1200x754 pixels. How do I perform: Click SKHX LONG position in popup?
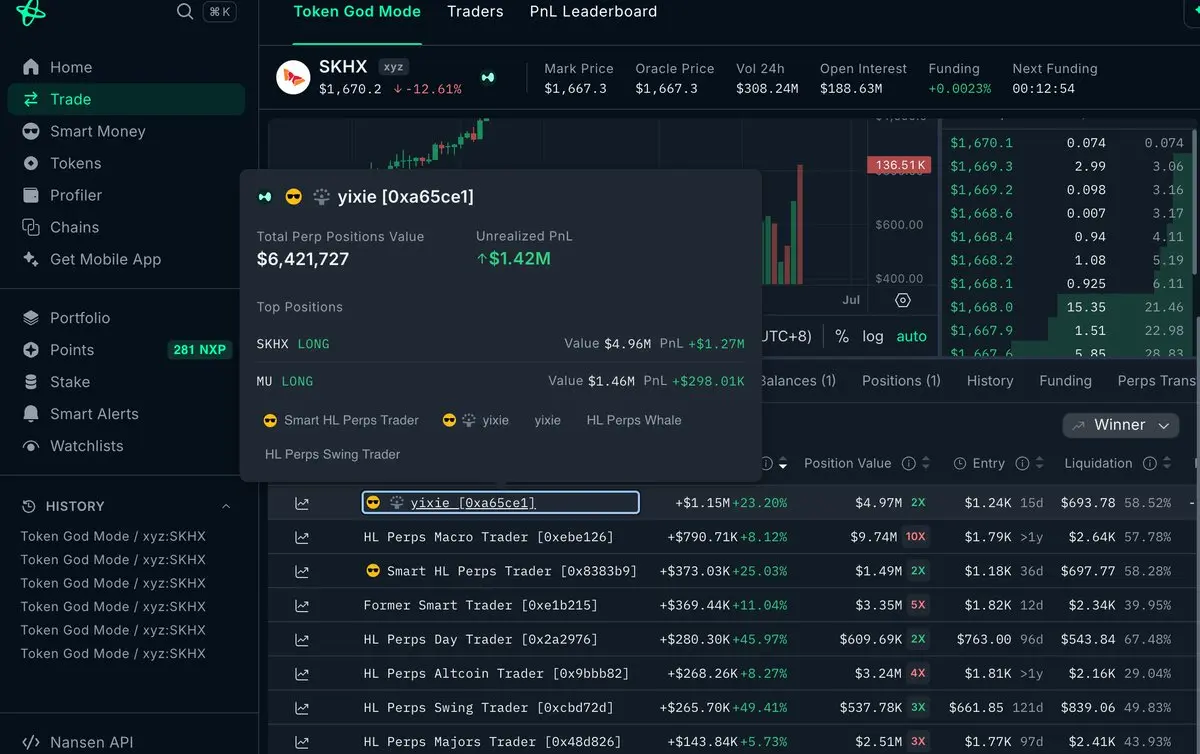(500, 343)
